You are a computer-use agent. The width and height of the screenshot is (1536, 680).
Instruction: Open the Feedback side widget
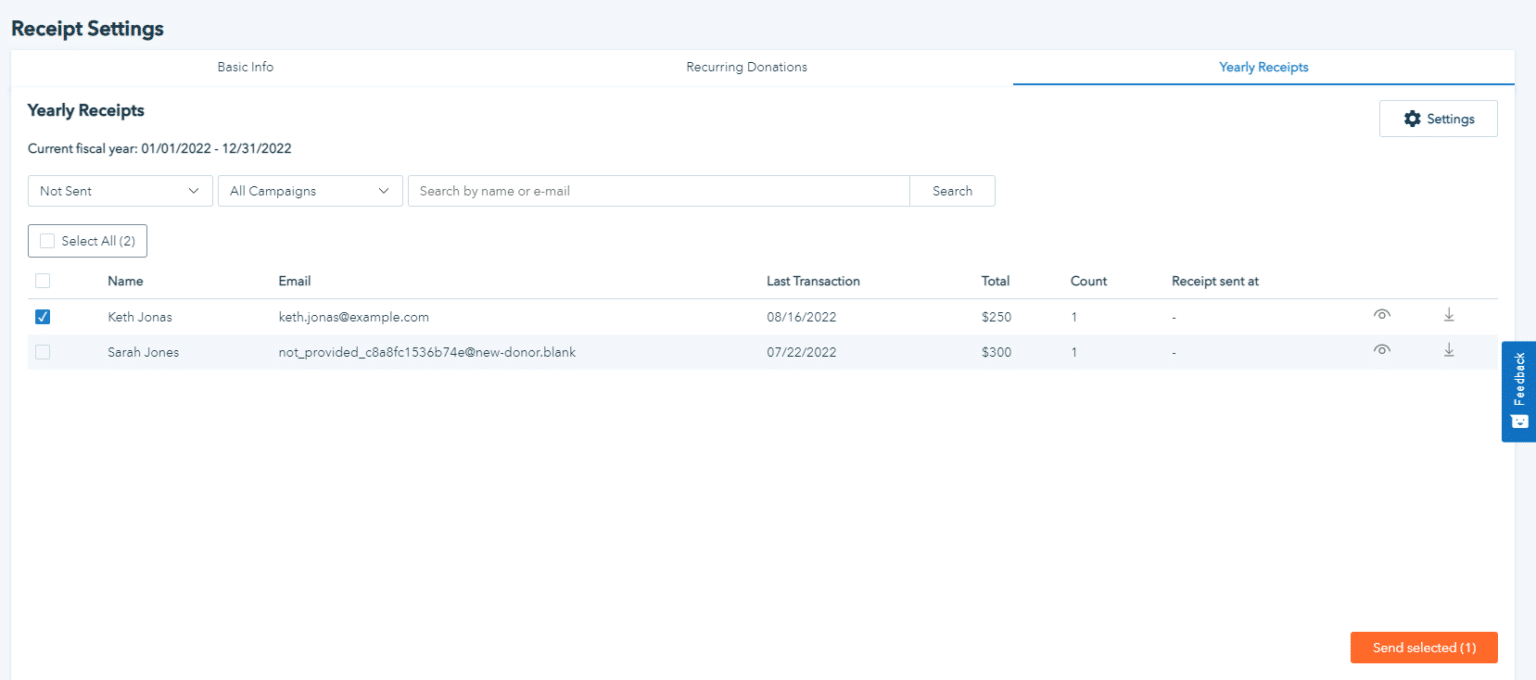[1519, 391]
